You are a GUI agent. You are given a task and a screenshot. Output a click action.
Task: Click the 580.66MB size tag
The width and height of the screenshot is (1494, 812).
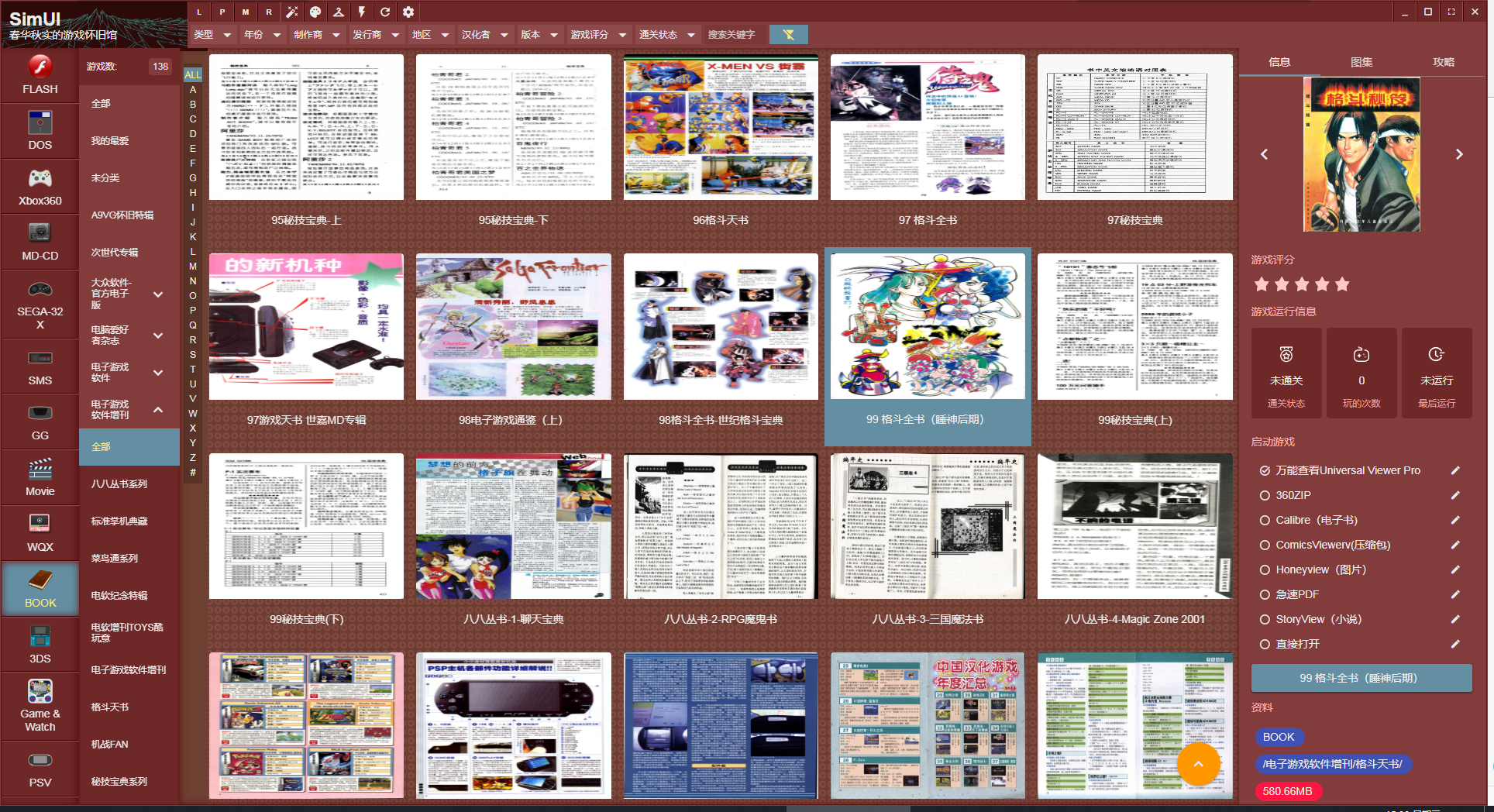click(x=1287, y=791)
